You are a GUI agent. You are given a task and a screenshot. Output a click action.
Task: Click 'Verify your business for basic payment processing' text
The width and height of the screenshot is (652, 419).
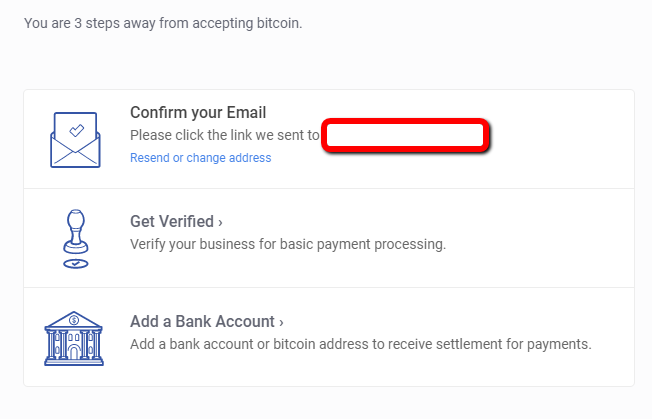click(x=288, y=244)
